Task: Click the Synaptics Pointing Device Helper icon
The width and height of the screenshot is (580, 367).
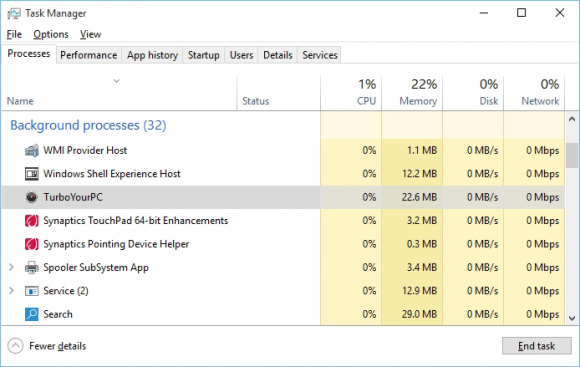Action: click(31, 244)
